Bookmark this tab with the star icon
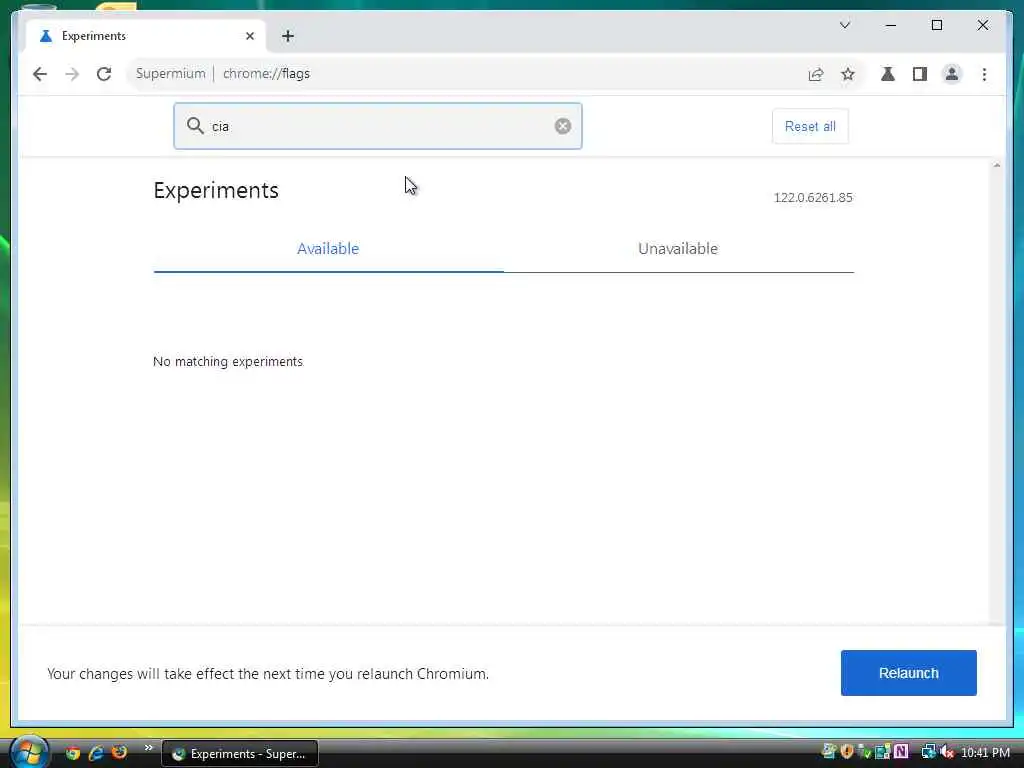1024x768 pixels. [848, 74]
